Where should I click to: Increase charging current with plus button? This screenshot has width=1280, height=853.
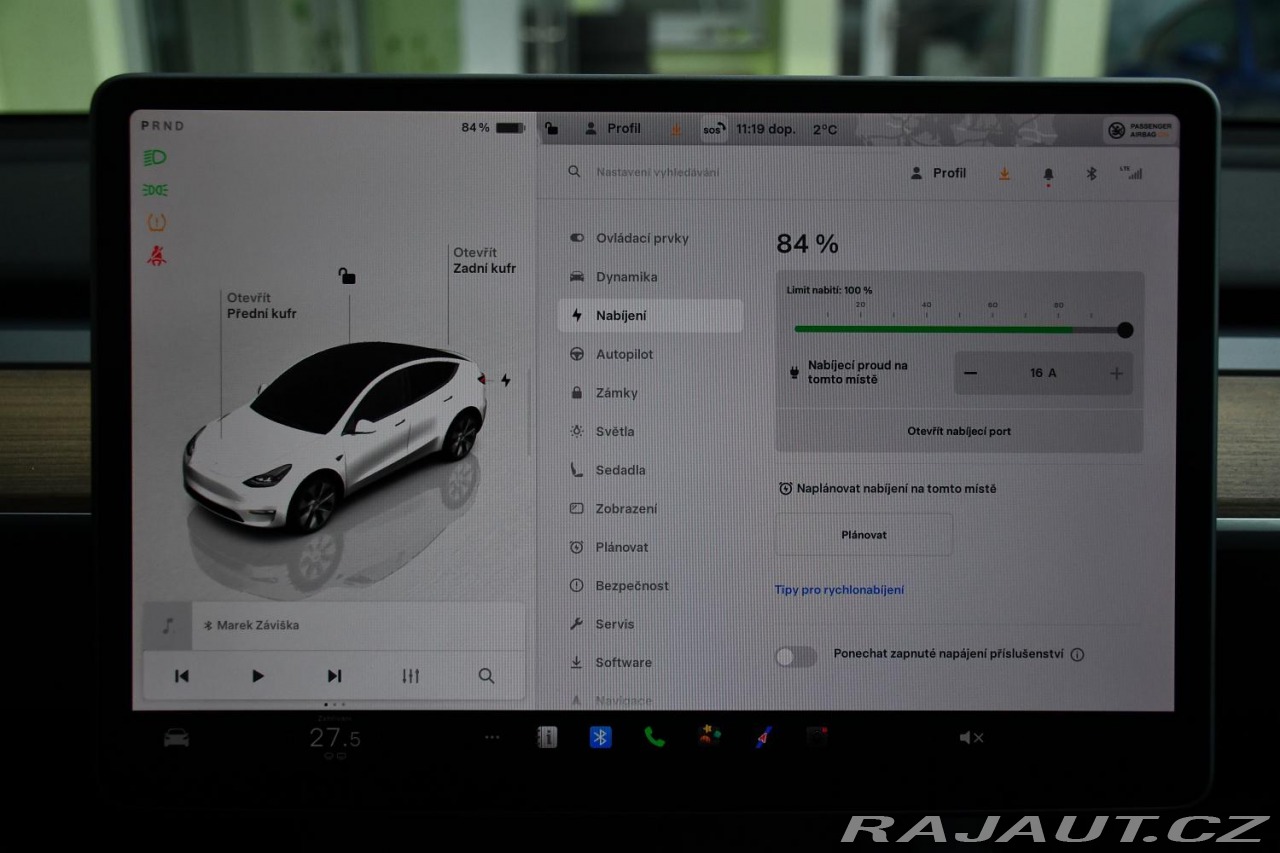point(1116,373)
